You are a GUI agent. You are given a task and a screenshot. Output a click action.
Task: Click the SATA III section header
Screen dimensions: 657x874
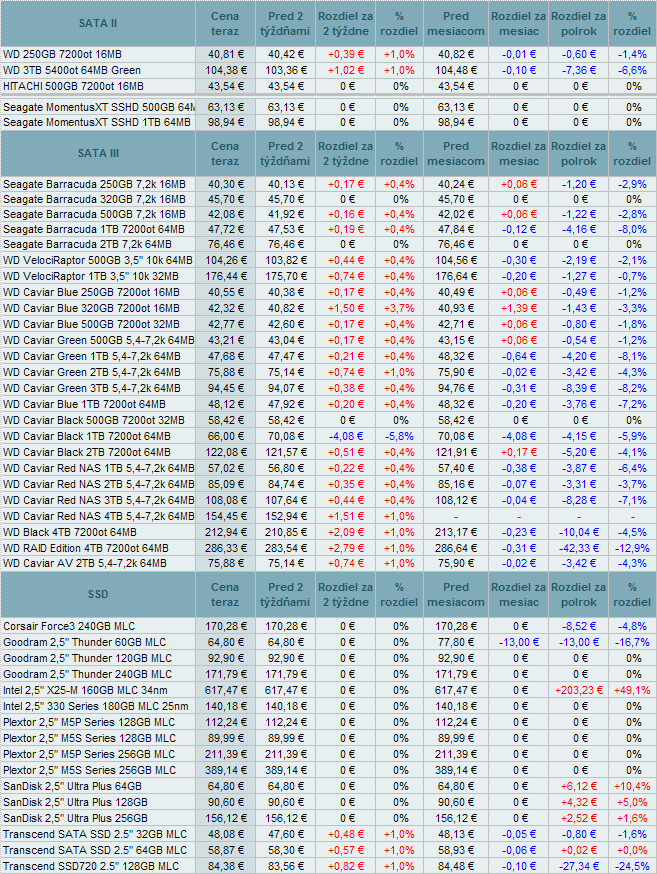pyautogui.click(x=98, y=153)
